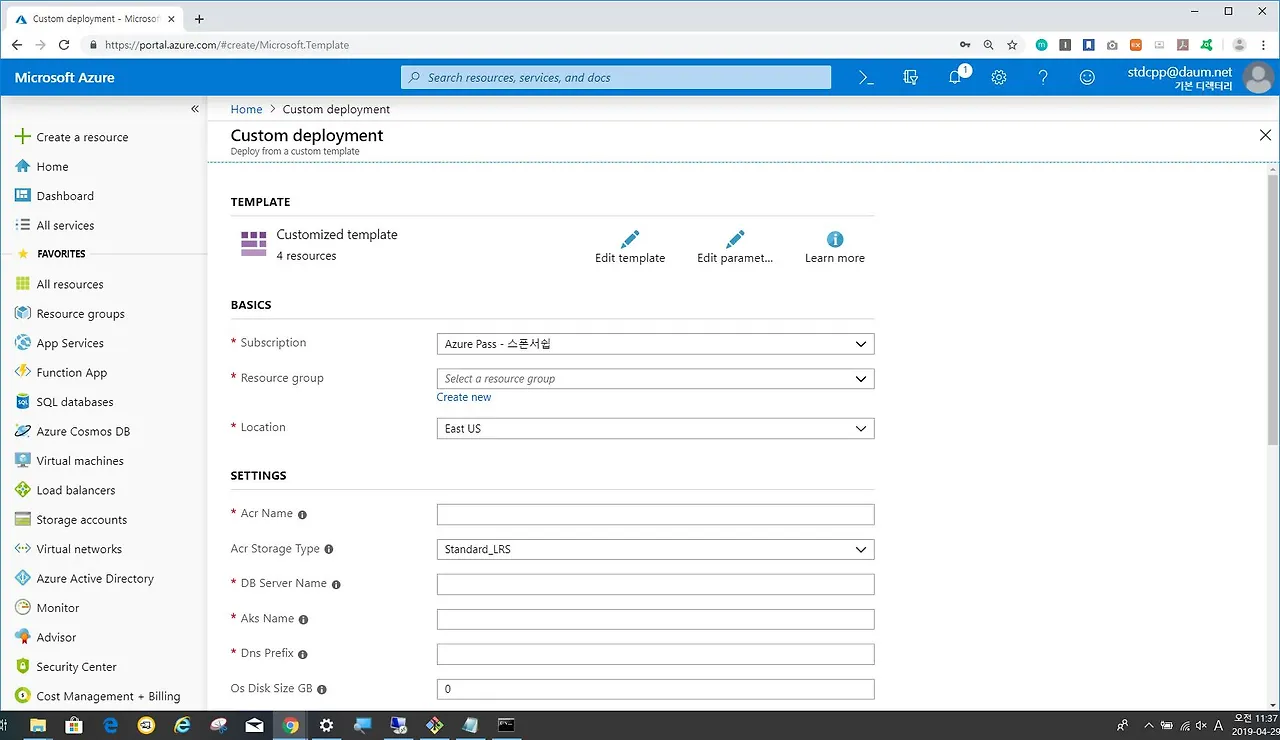Image resolution: width=1280 pixels, height=740 pixels.
Task: Click the search resources, services, and docs box
Action: 616,77
